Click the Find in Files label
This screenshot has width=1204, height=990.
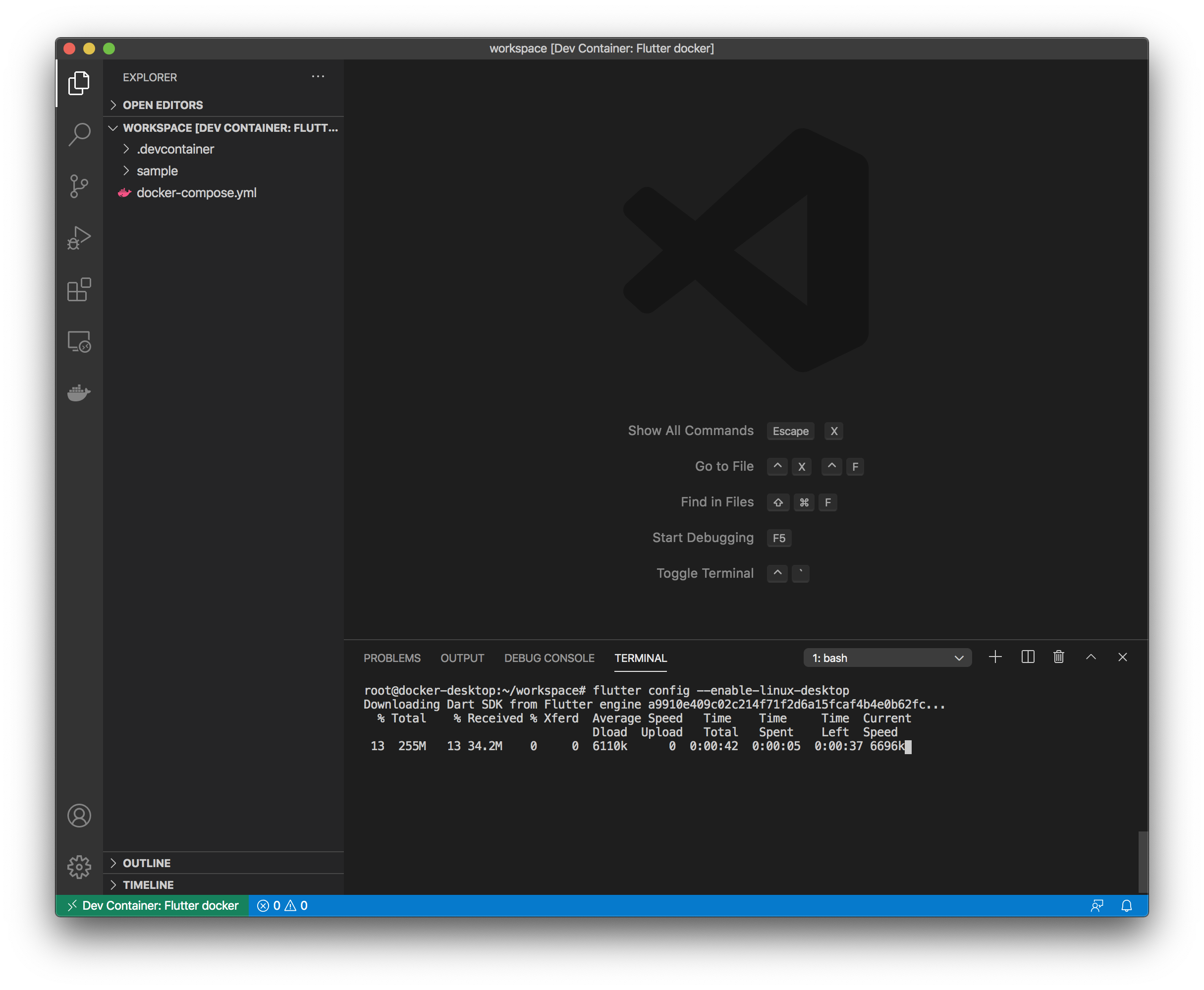coord(717,502)
